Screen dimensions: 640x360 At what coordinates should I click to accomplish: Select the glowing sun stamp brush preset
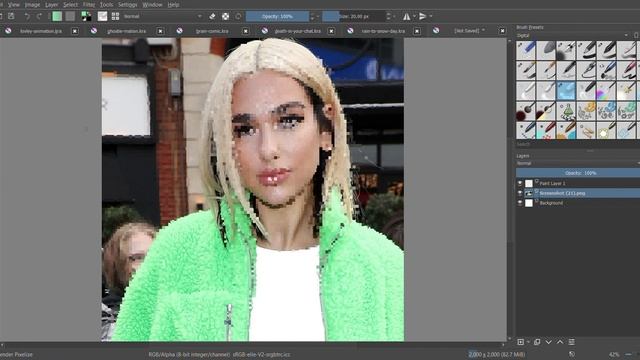pyautogui.click(x=606, y=131)
